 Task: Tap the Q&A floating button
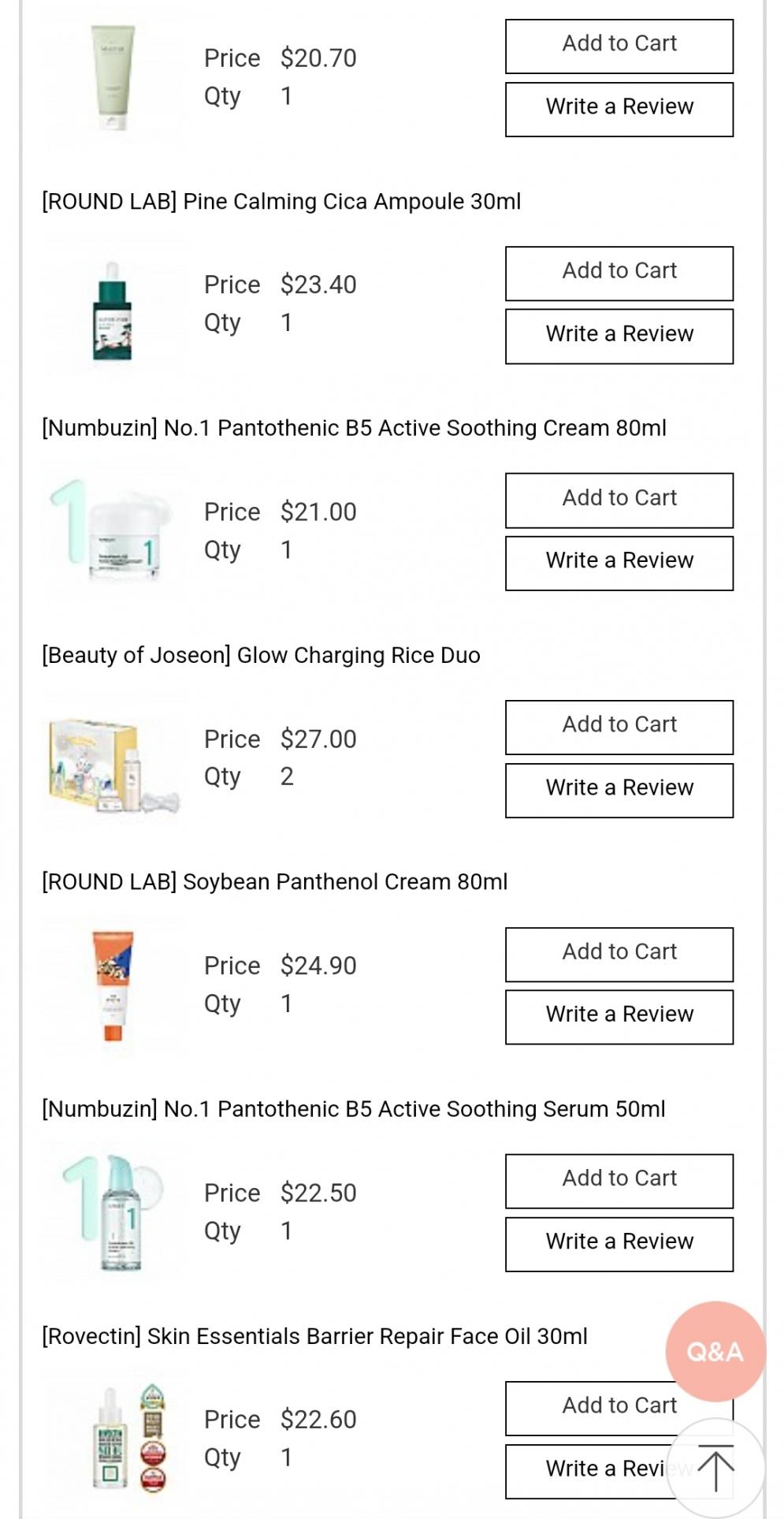tap(715, 1351)
